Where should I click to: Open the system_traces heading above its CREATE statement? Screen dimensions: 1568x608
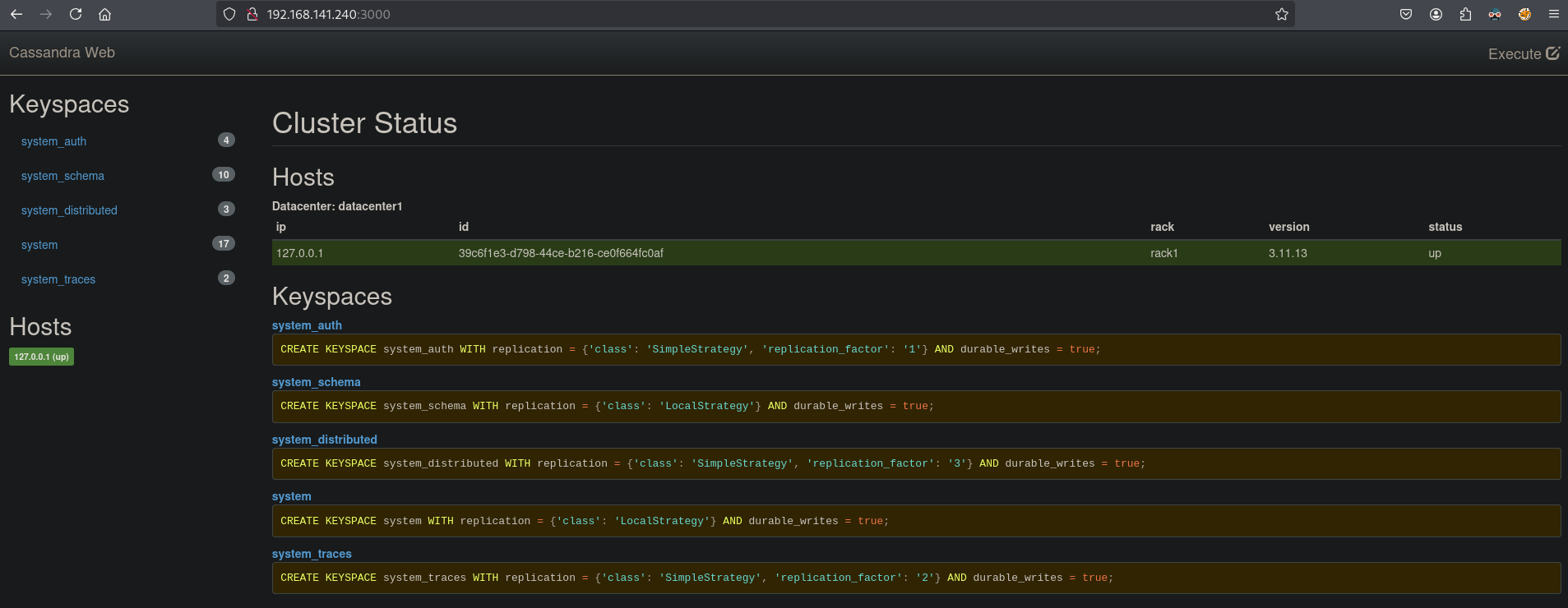[312, 554]
